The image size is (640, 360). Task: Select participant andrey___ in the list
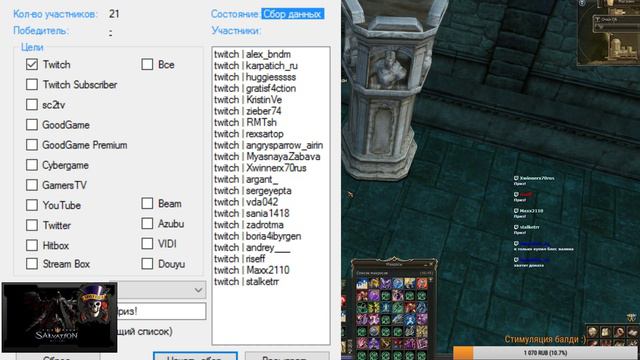(252, 248)
